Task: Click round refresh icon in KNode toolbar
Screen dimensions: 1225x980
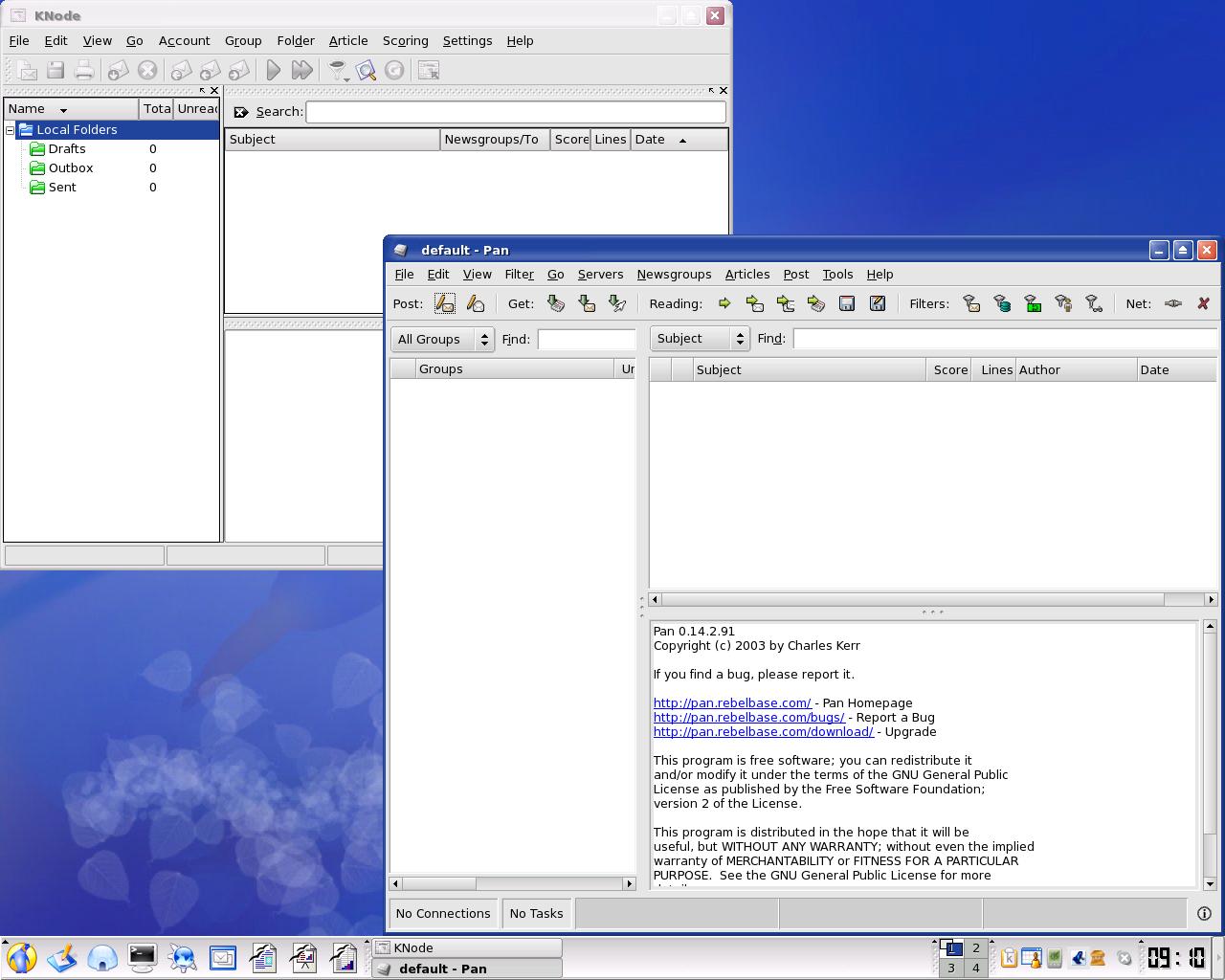Action: tap(394, 70)
